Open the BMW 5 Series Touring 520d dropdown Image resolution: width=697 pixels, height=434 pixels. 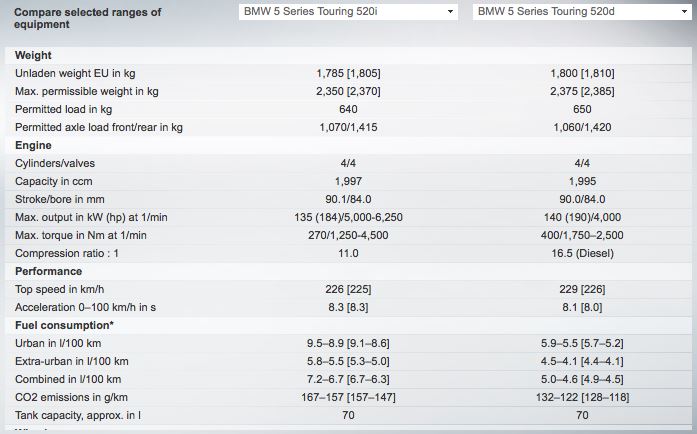582,12
